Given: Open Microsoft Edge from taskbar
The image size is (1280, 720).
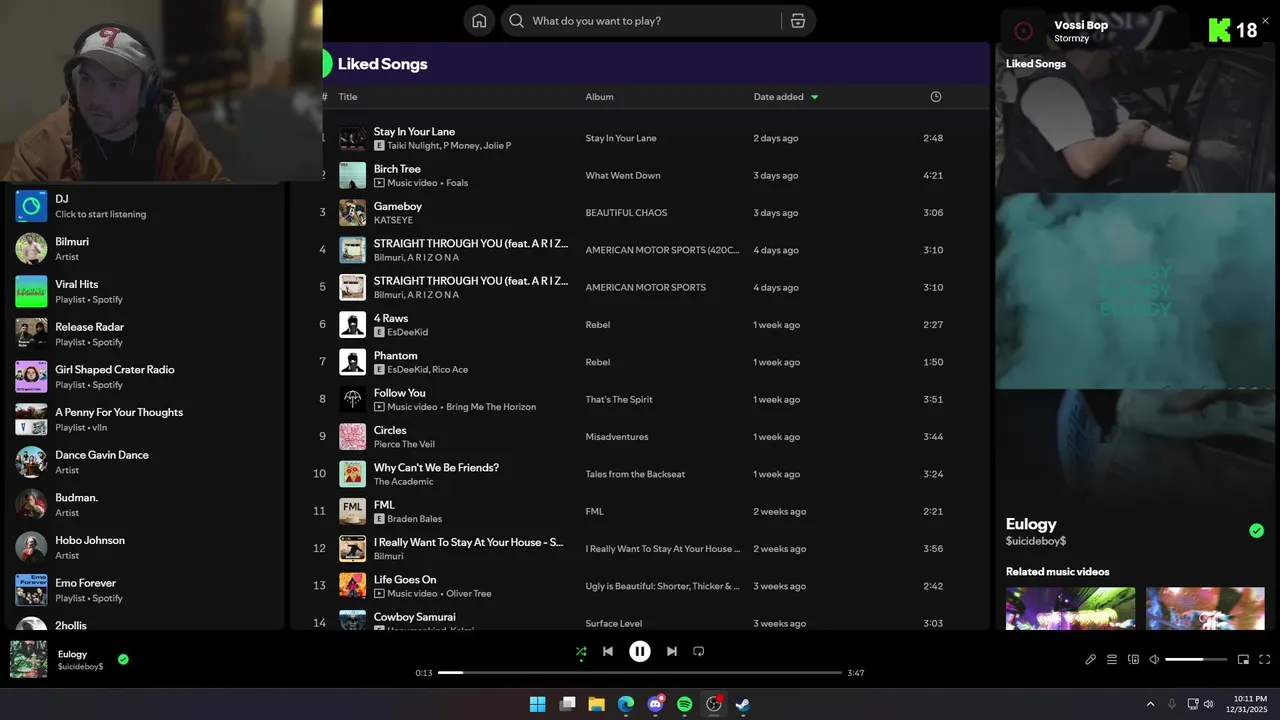Looking at the screenshot, I should tap(626, 704).
